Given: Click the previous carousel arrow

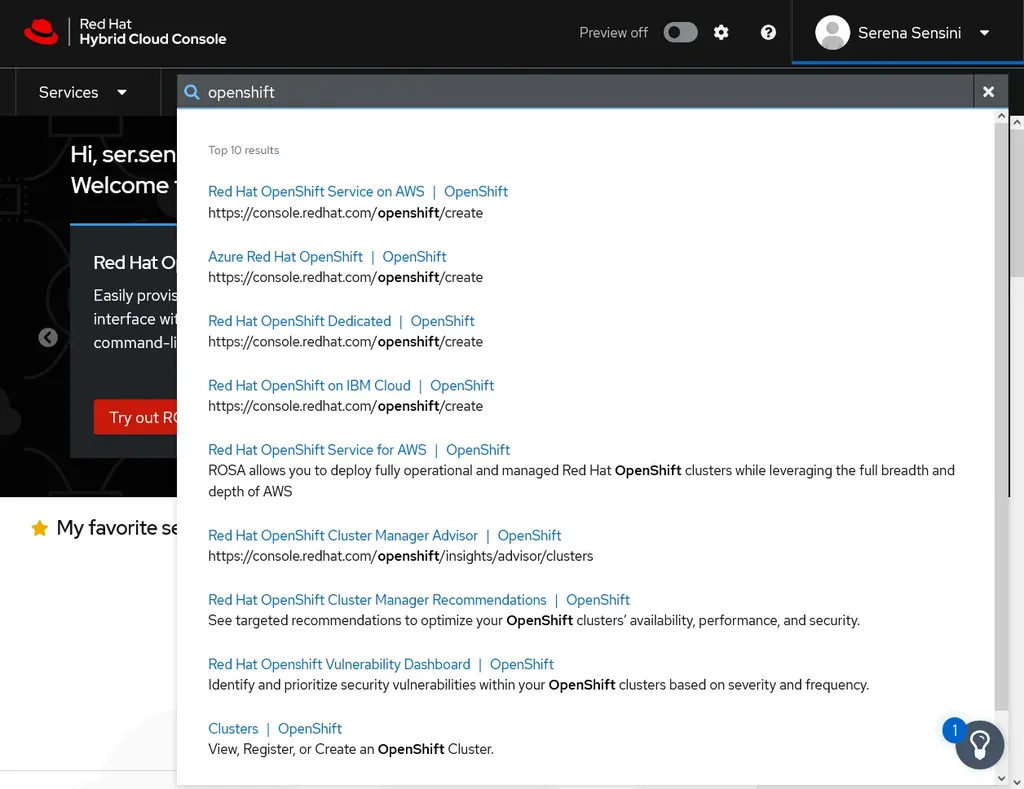Looking at the screenshot, I should (48, 338).
